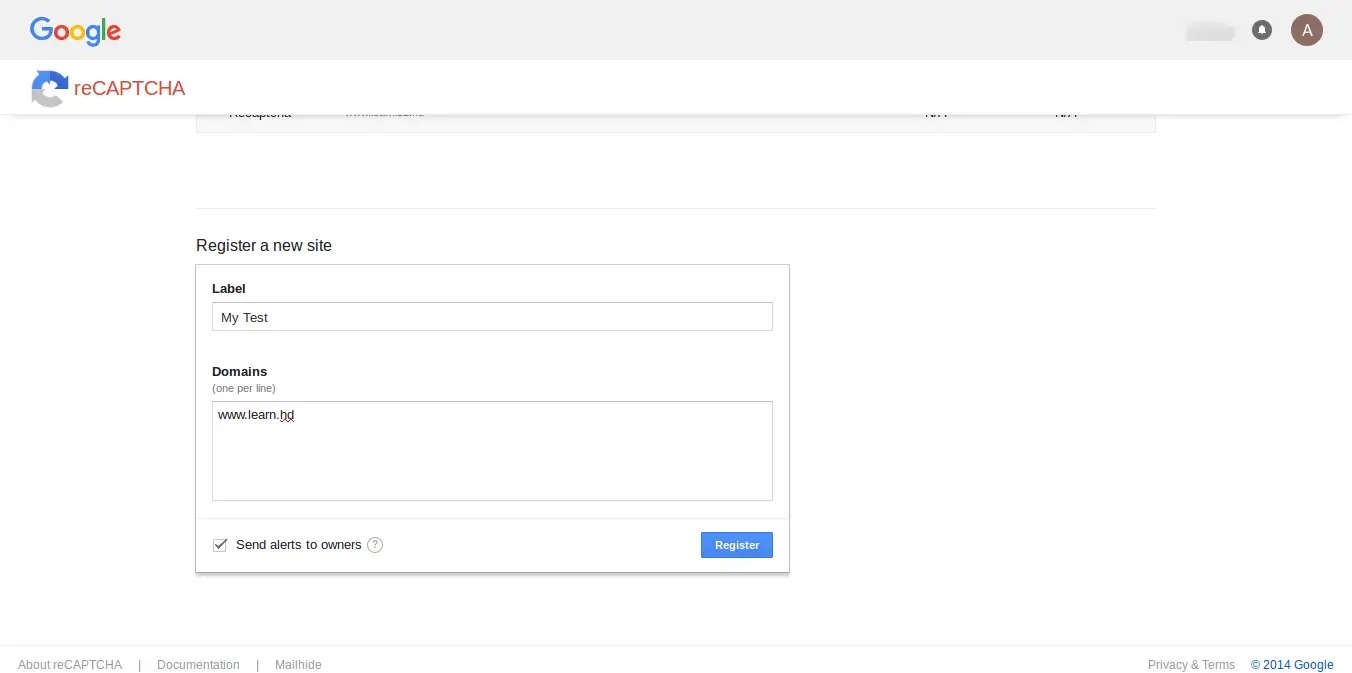Focus the Label field containing 'My Test'
Image resolution: width=1352 pixels, height=673 pixels.
492,317
